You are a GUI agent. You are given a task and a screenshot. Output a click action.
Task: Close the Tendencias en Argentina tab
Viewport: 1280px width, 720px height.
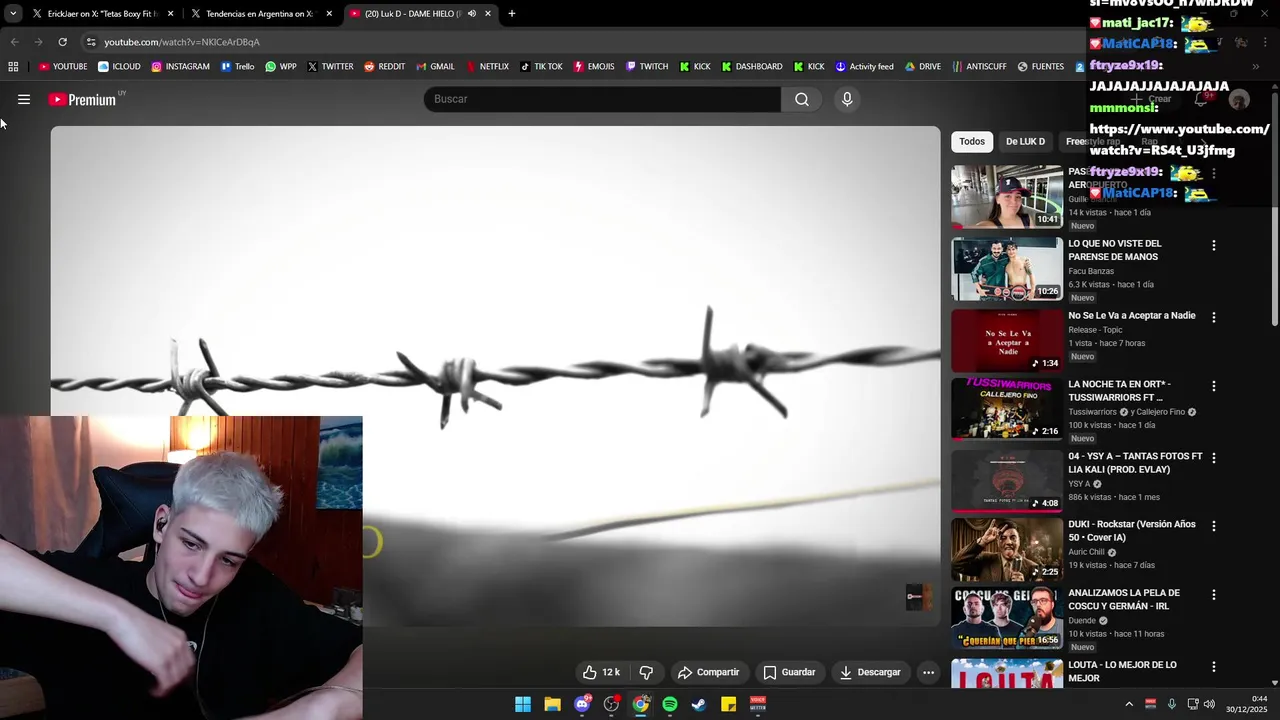pos(329,14)
